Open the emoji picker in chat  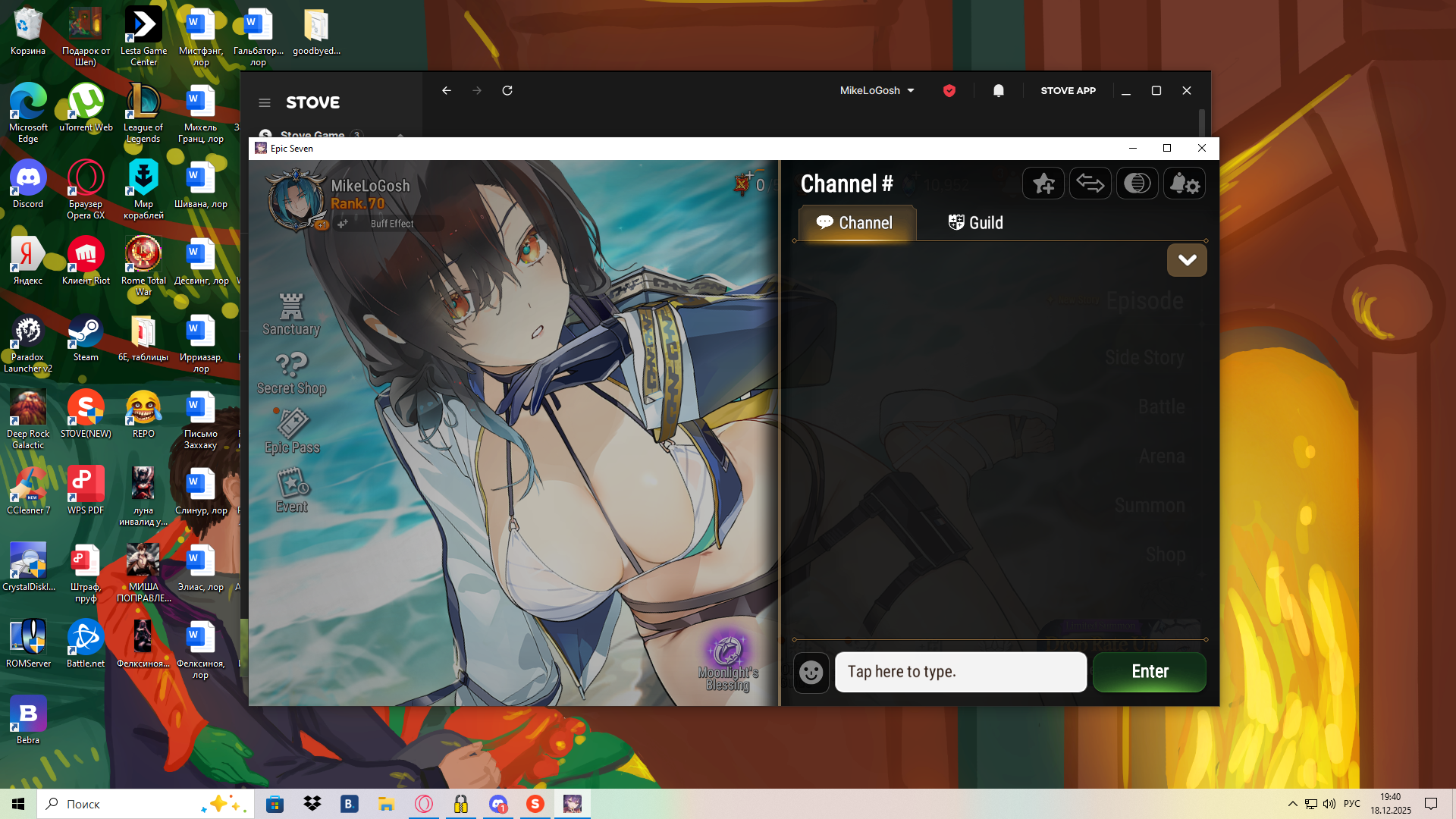811,672
